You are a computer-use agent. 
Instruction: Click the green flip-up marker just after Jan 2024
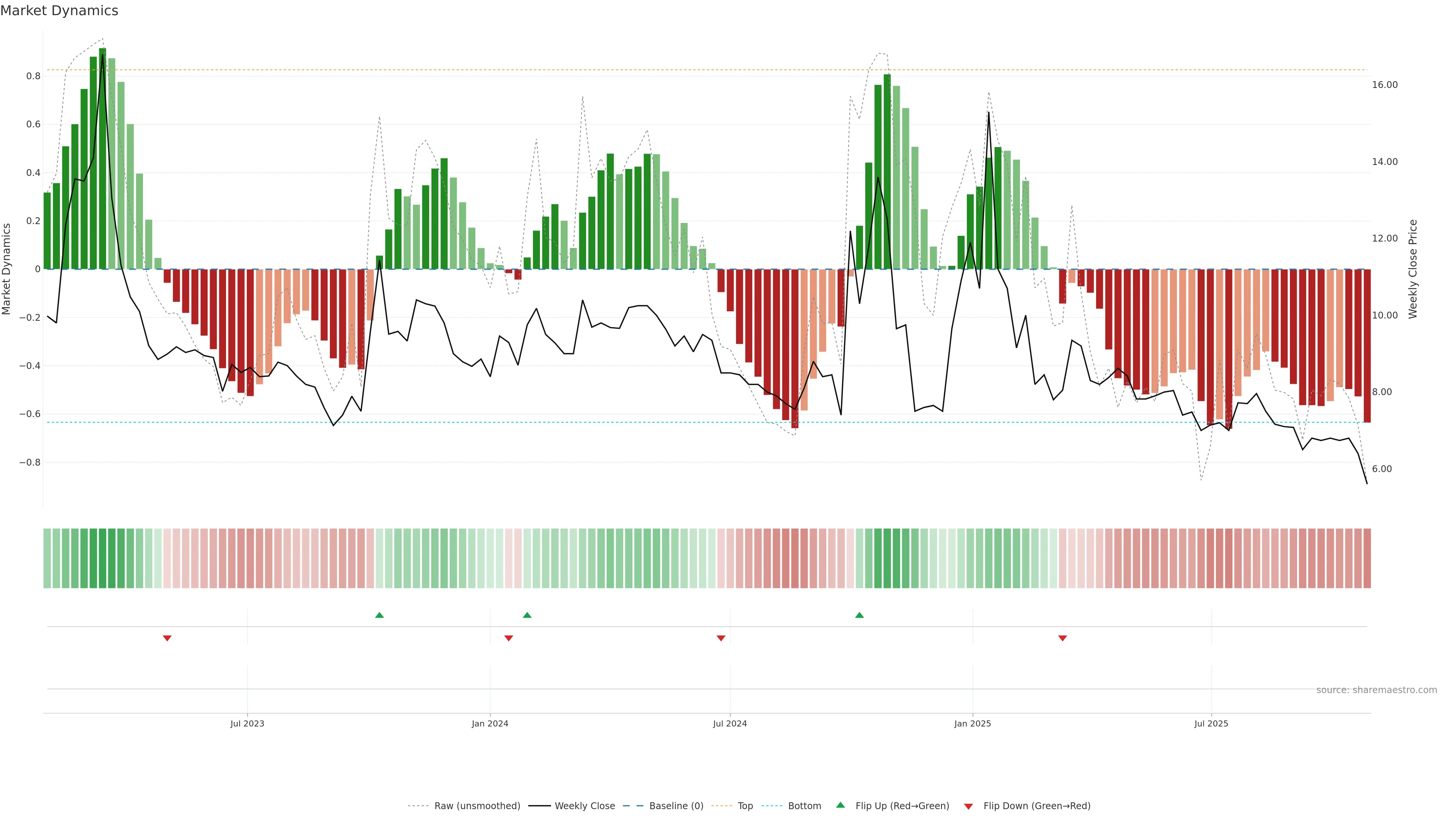click(x=527, y=615)
